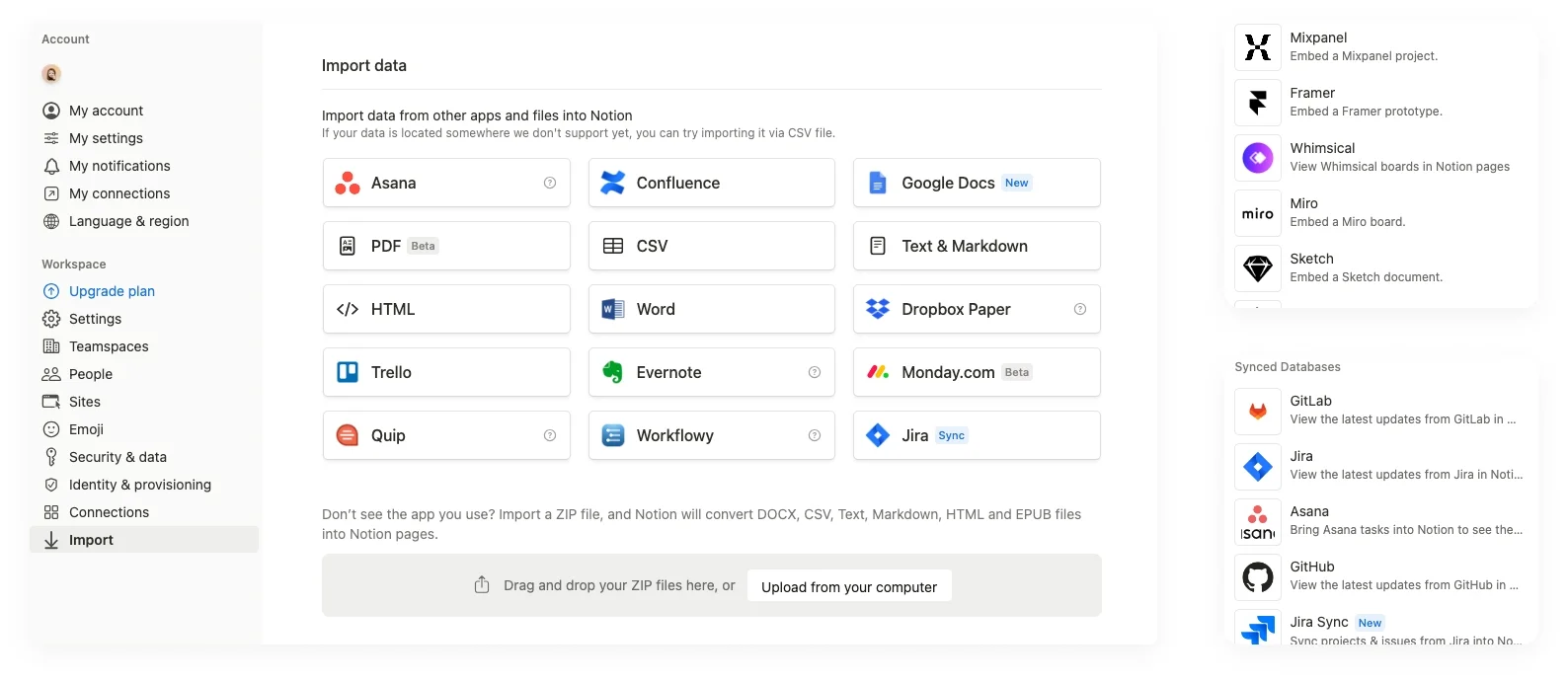Click the Synced Databases label

click(x=1288, y=367)
